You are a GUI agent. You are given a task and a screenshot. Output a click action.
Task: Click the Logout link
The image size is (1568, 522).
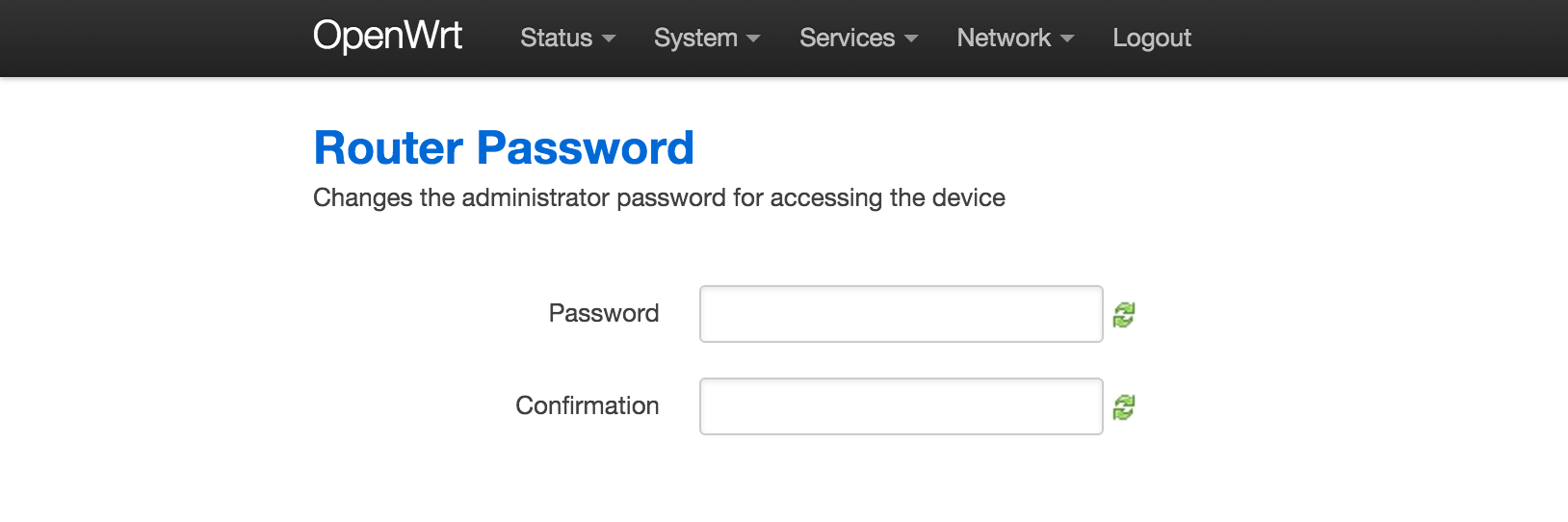tap(1152, 38)
